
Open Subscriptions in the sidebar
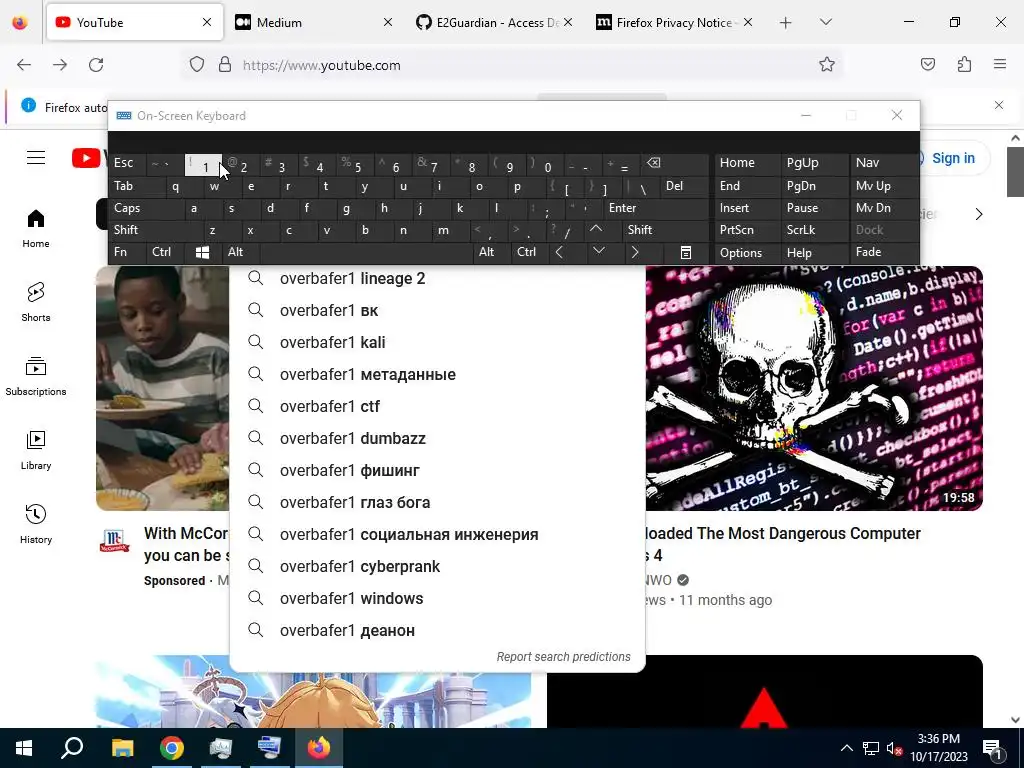click(x=36, y=377)
